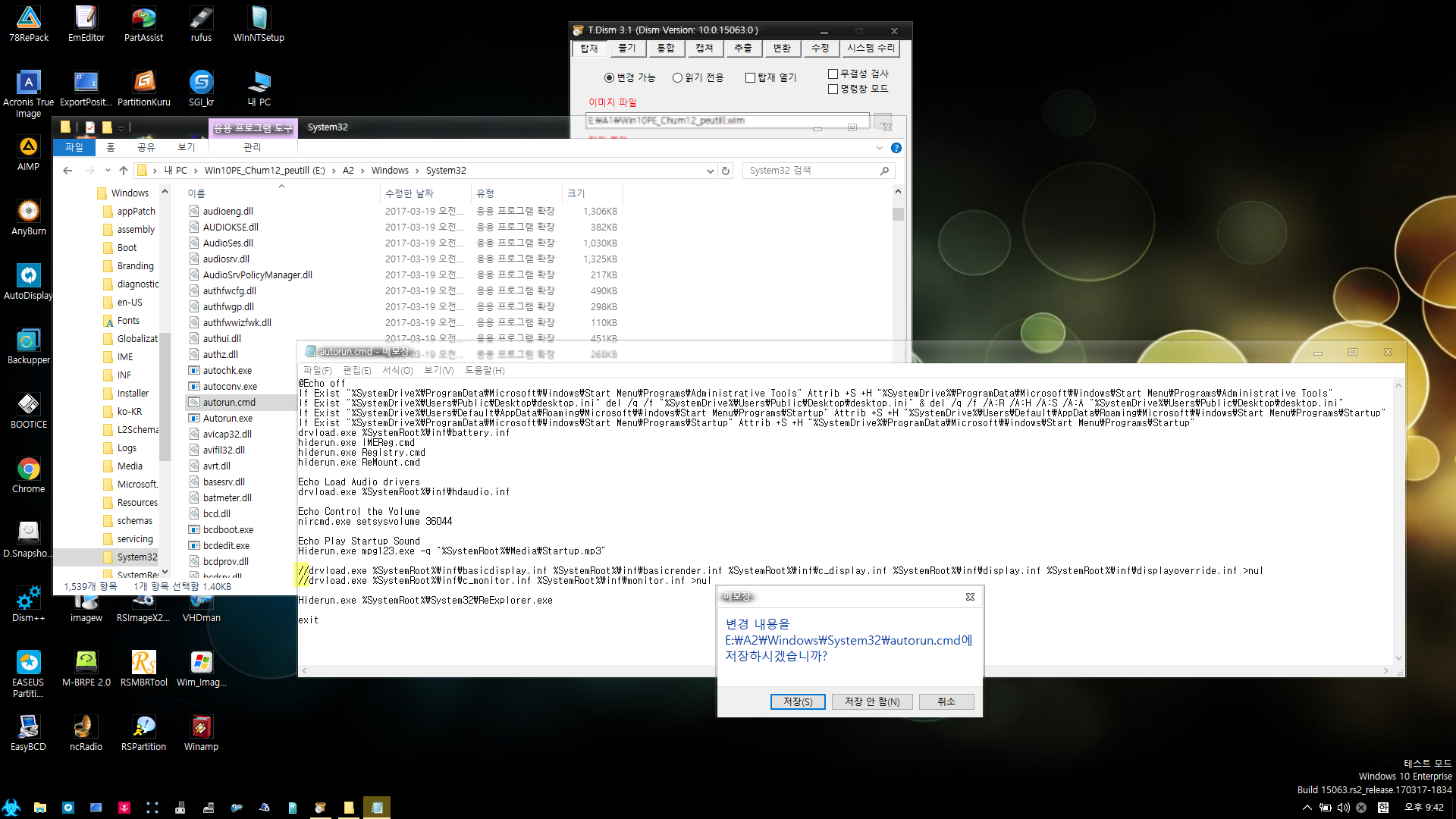Click 저장 안 함 button in dialog
1456x819 pixels.
pyautogui.click(x=871, y=701)
